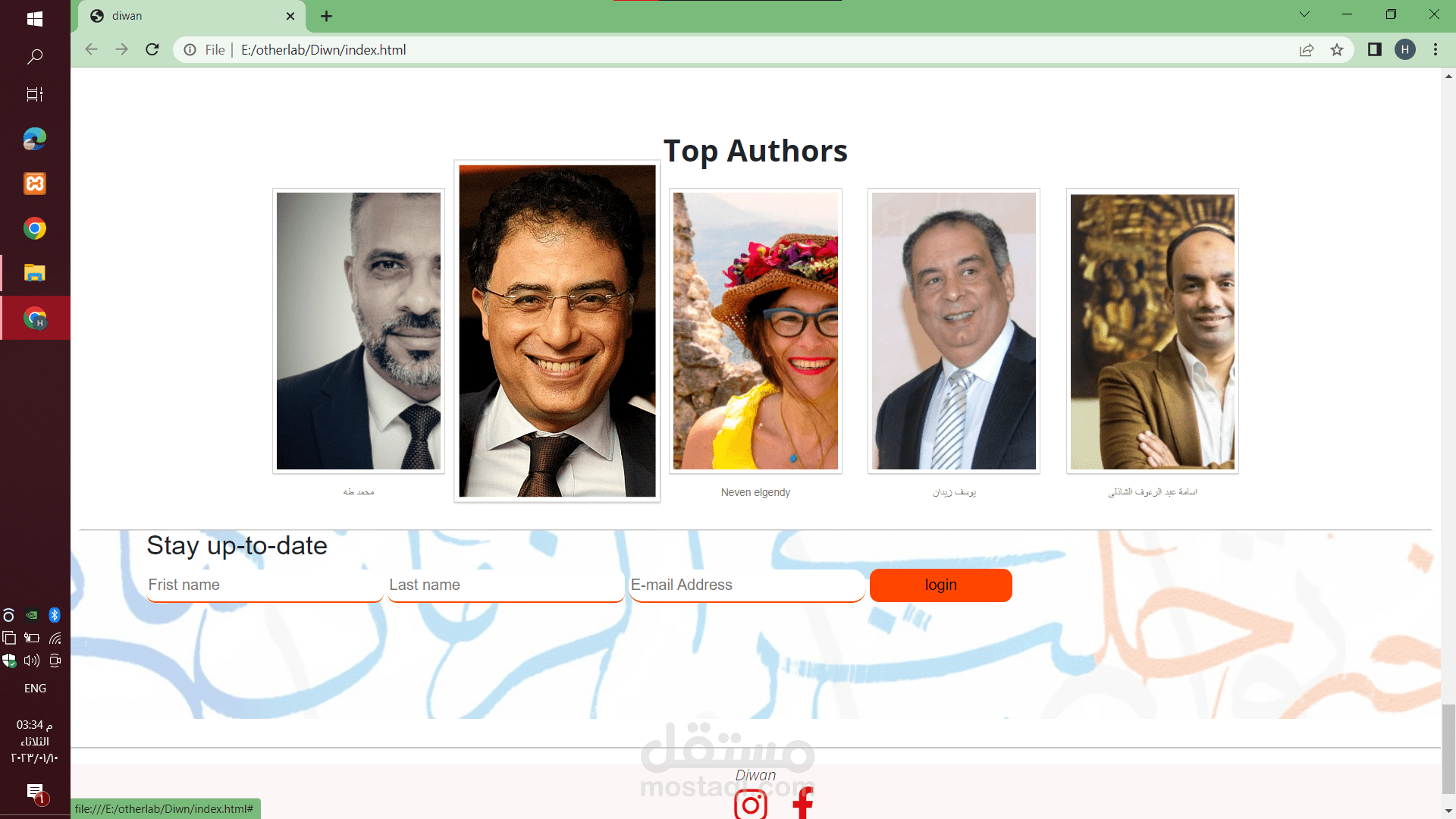Toggle the volume speaker tray icon
Viewport: 1456px width, 819px height.
[32, 661]
